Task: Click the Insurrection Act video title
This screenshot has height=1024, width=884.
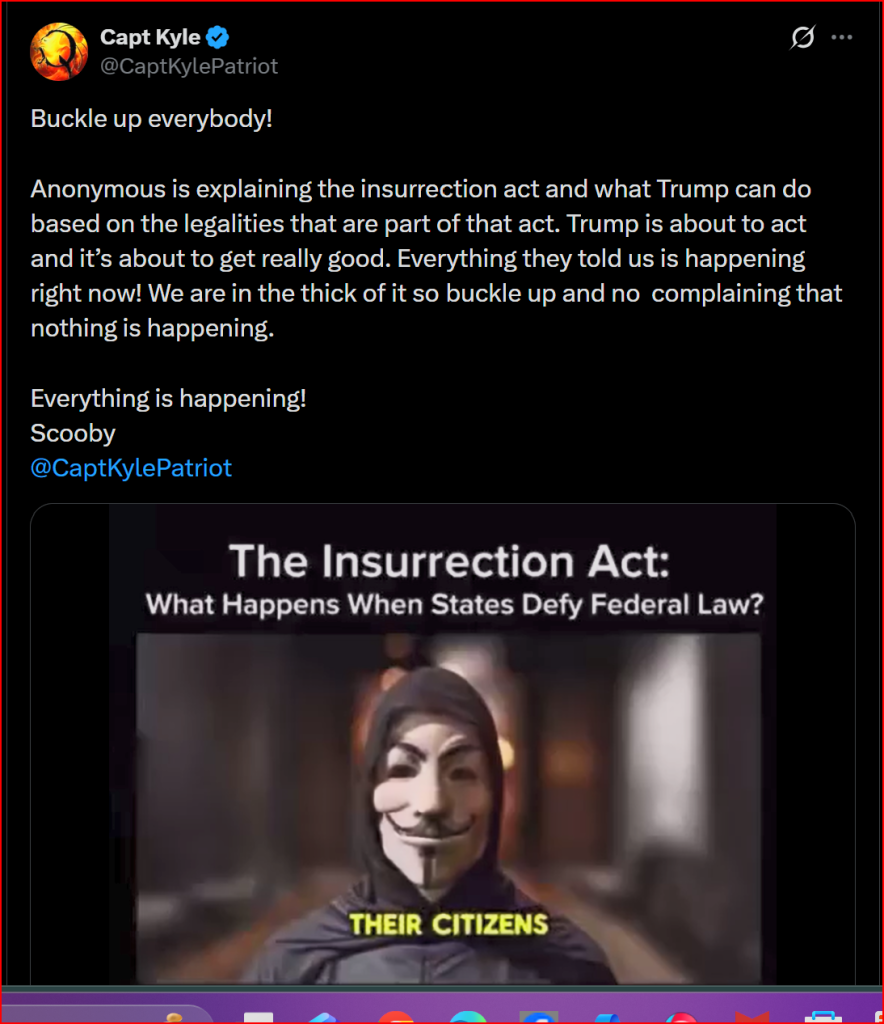Action: [x=449, y=561]
